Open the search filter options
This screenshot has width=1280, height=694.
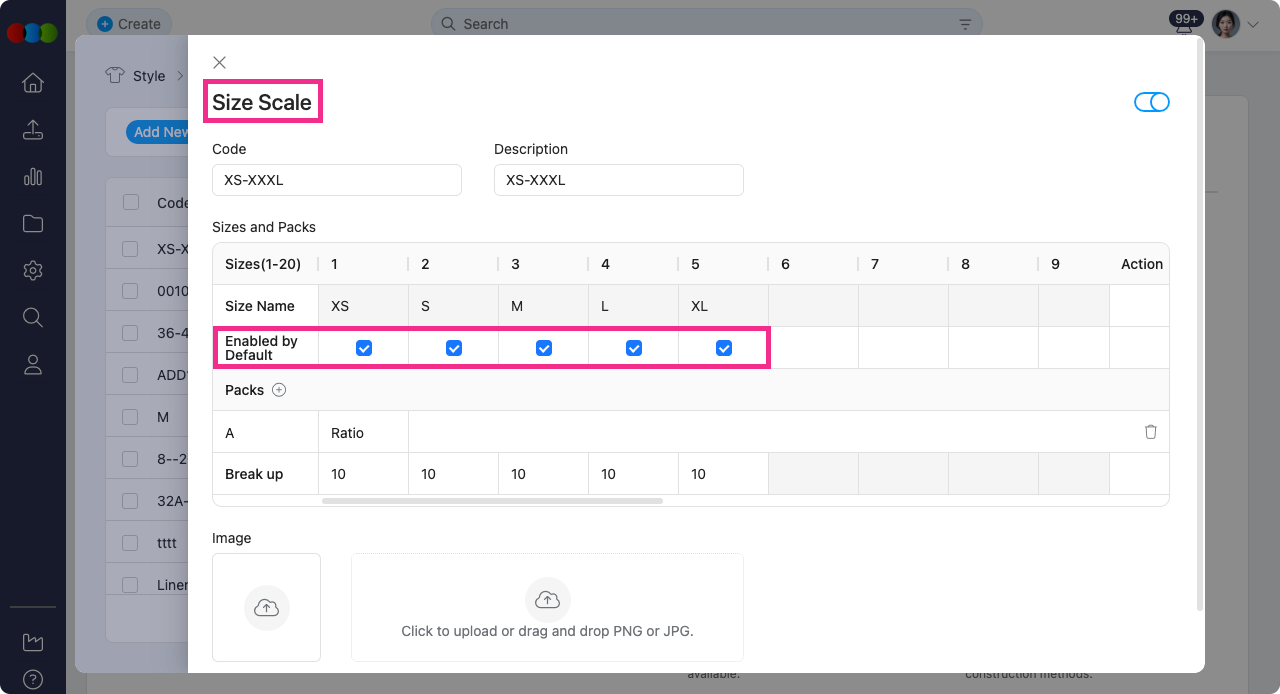tap(964, 23)
